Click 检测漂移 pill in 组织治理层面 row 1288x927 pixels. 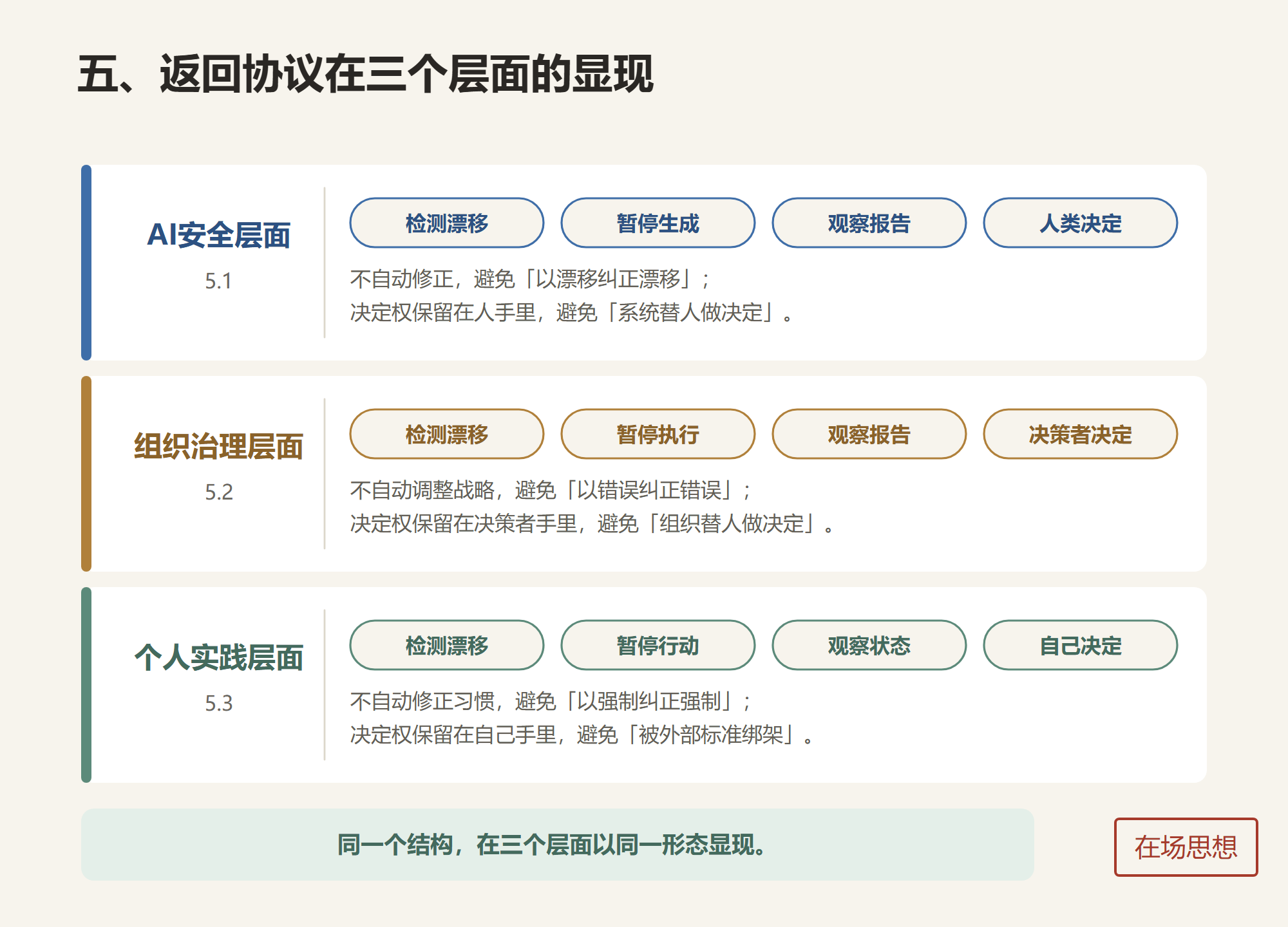tap(447, 434)
